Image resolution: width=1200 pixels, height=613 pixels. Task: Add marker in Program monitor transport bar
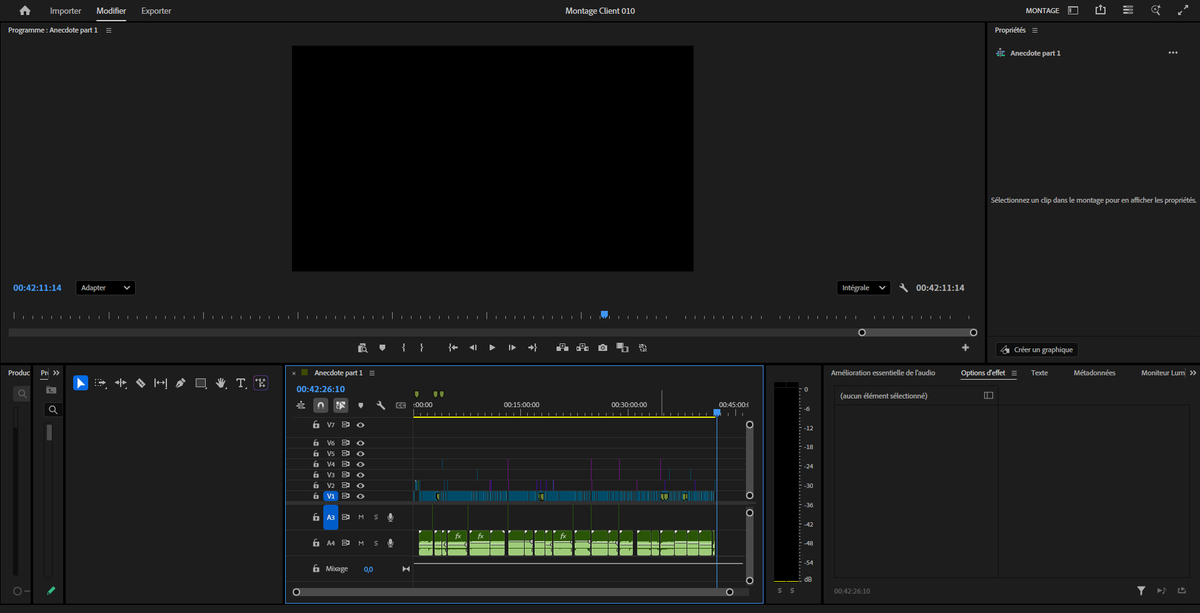382,348
